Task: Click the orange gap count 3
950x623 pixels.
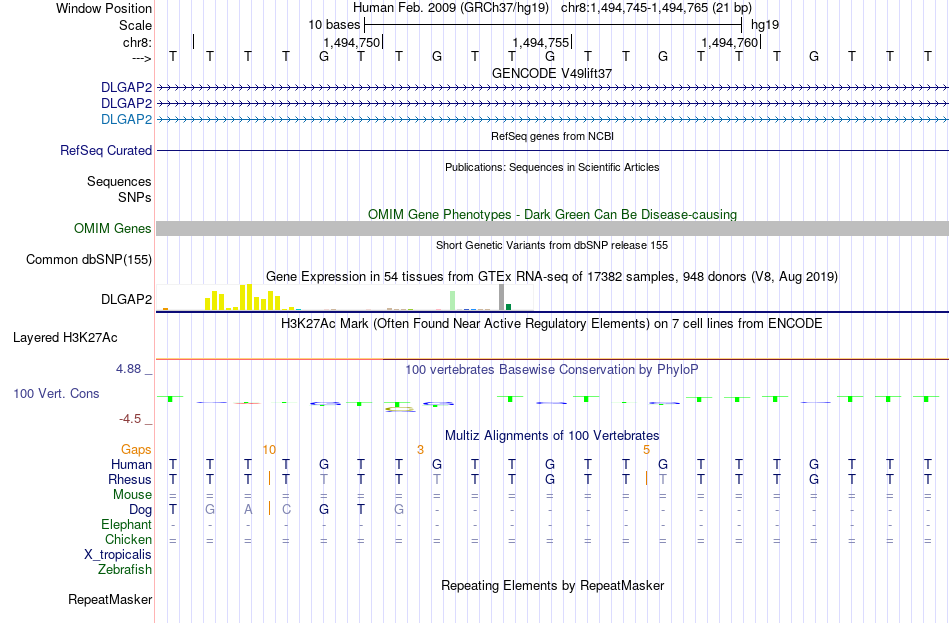Action: (x=420, y=450)
